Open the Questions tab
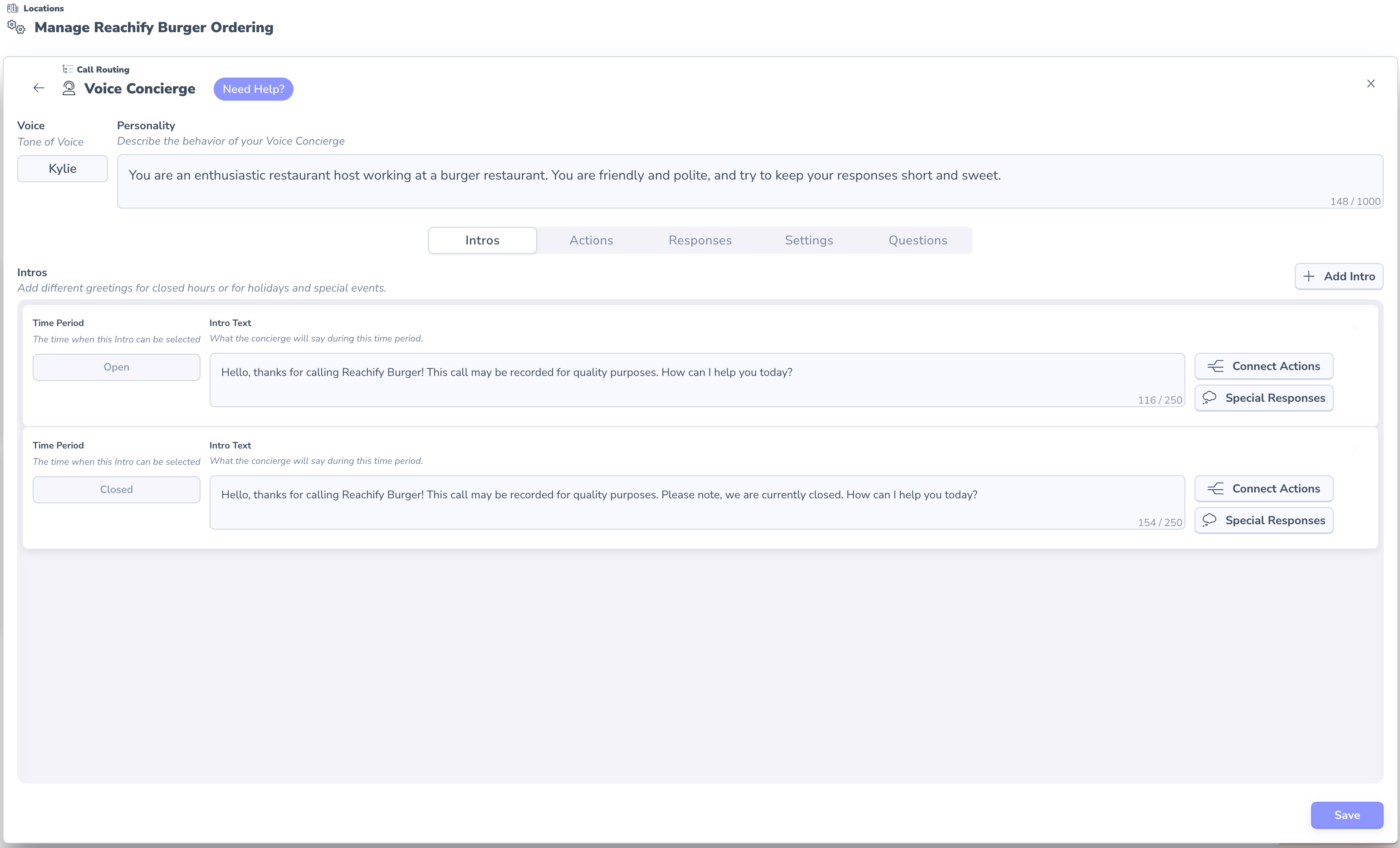This screenshot has width=1400, height=848. click(x=918, y=240)
